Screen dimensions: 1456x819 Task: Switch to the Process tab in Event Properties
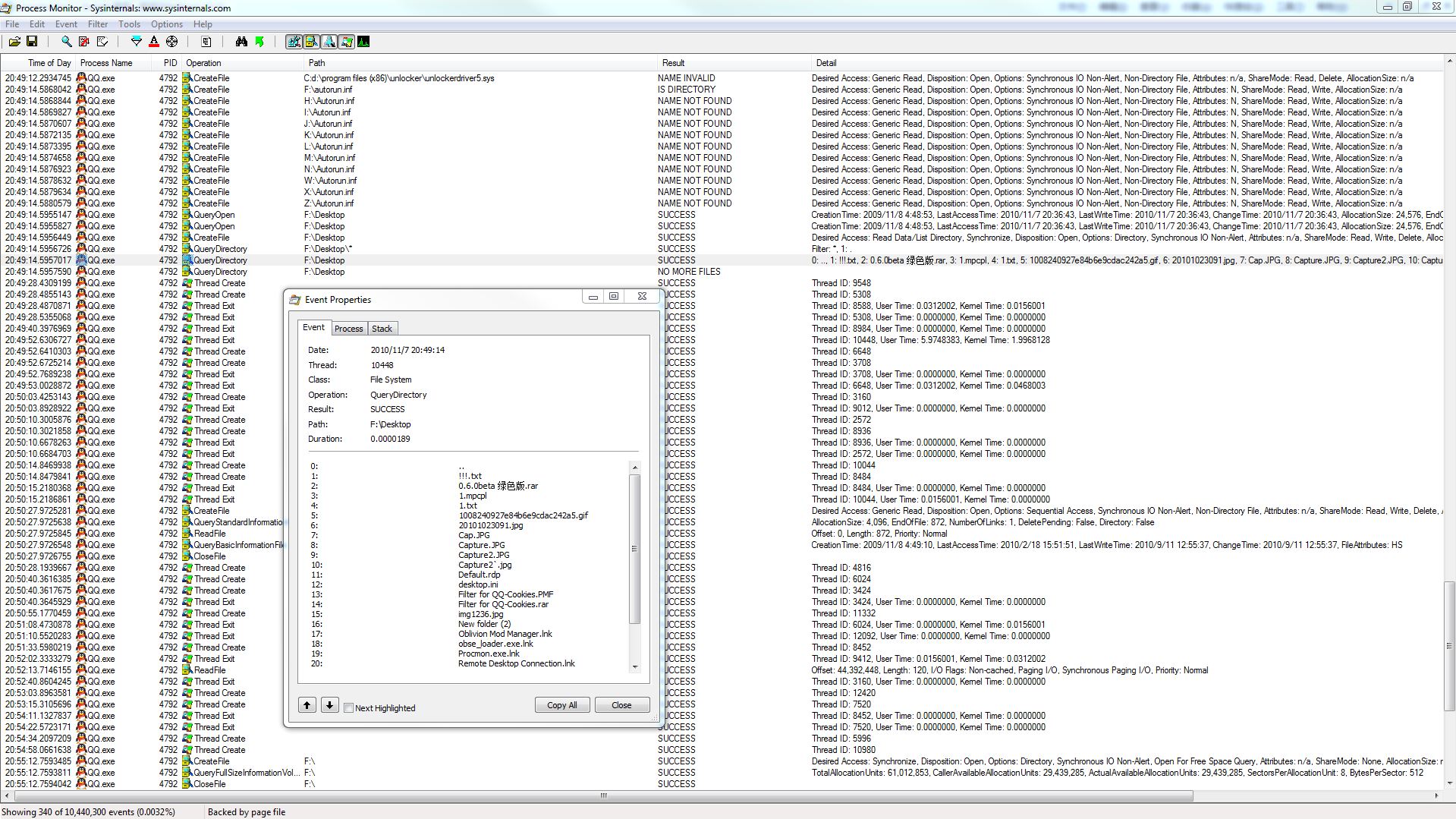click(349, 329)
